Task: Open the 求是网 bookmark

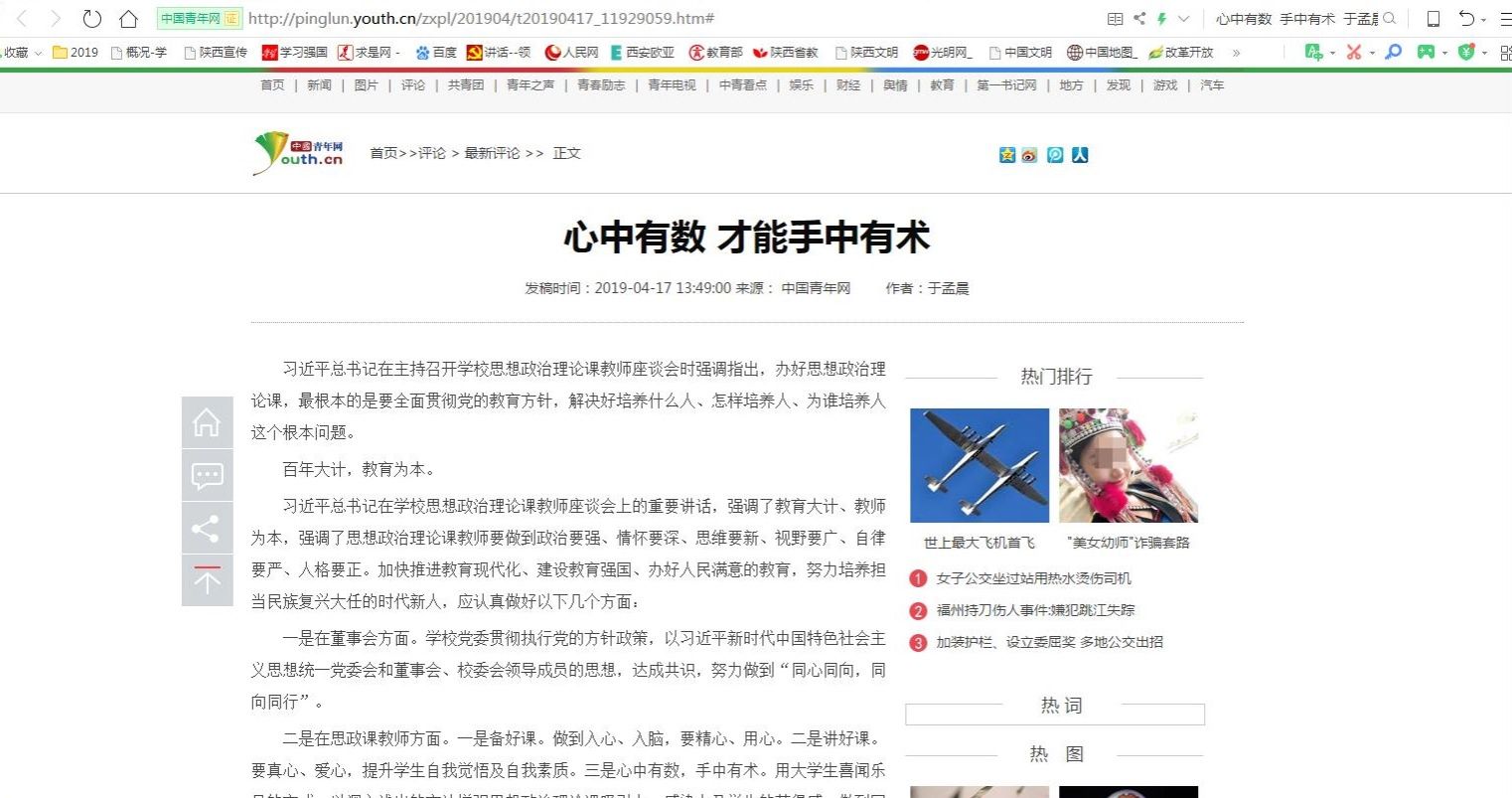Action: pos(370,53)
